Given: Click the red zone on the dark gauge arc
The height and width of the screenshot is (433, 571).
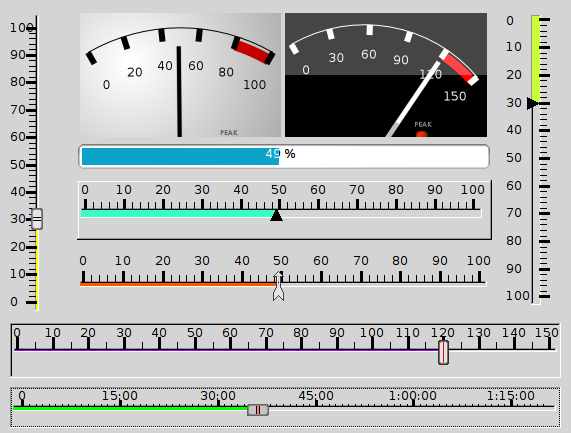Looking at the screenshot, I should [x=460, y=67].
